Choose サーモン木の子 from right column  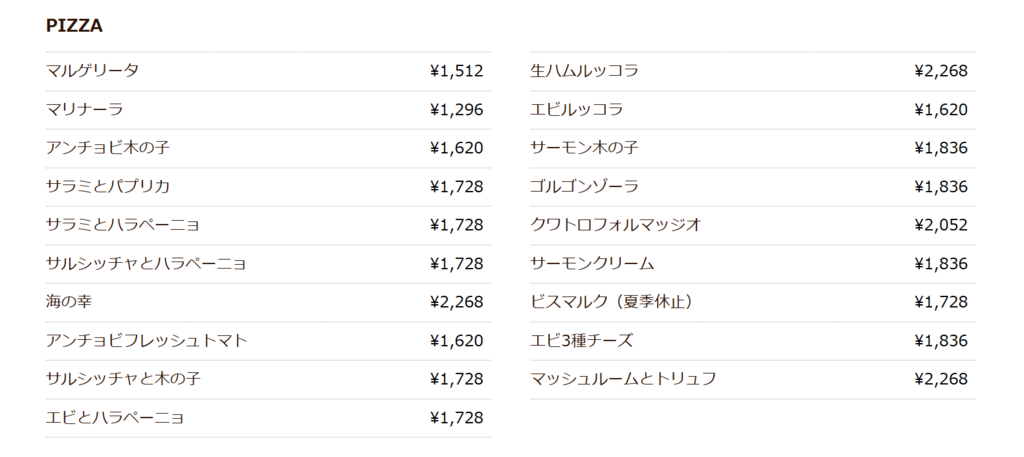coord(584,148)
